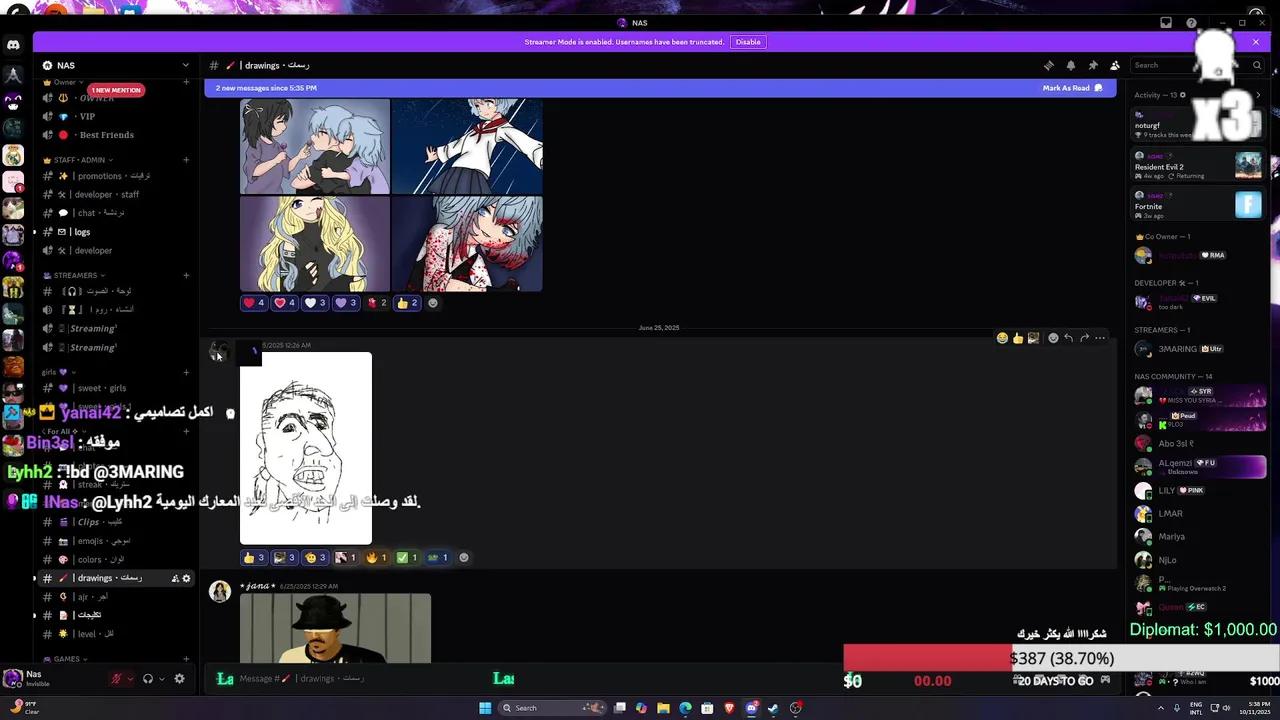Open the Threads icon in channel header

click(x=1049, y=65)
